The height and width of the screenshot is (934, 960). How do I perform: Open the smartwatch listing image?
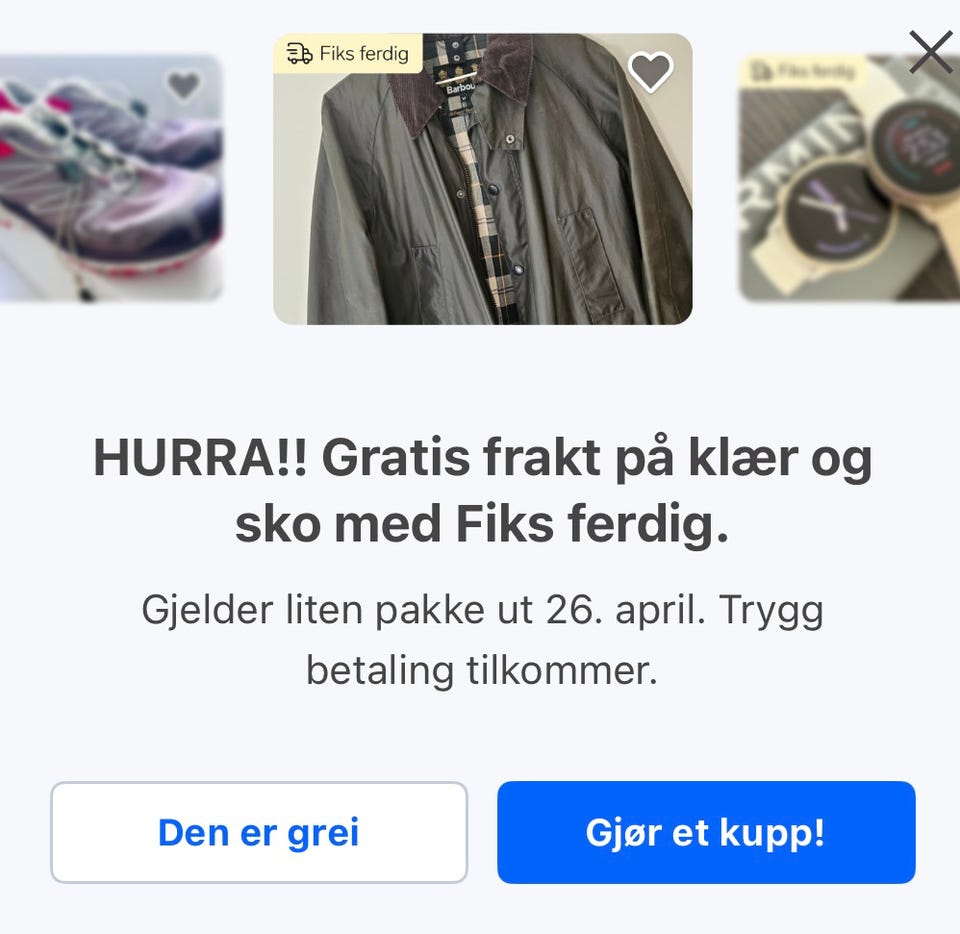pyautogui.click(x=850, y=178)
